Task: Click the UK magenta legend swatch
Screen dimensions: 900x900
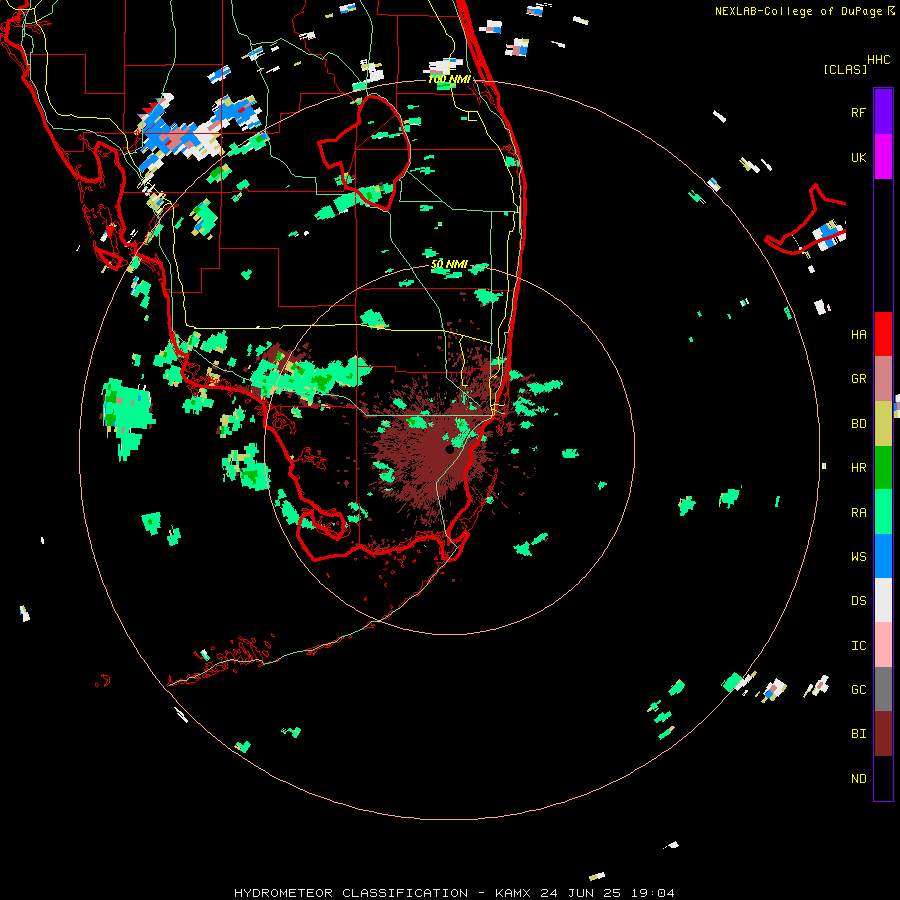Action: [x=883, y=157]
